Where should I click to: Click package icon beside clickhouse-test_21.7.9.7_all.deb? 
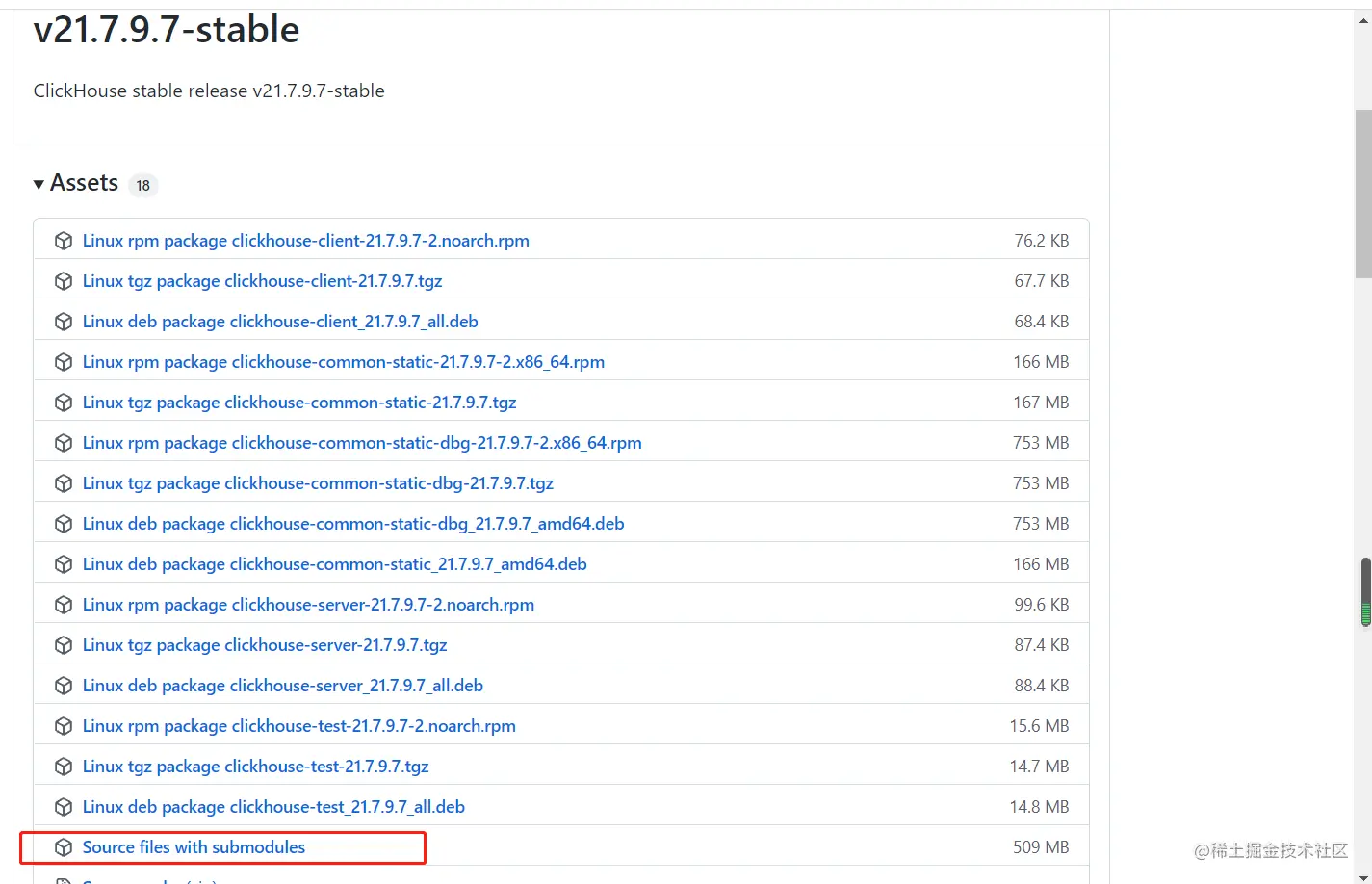click(64, 807)
